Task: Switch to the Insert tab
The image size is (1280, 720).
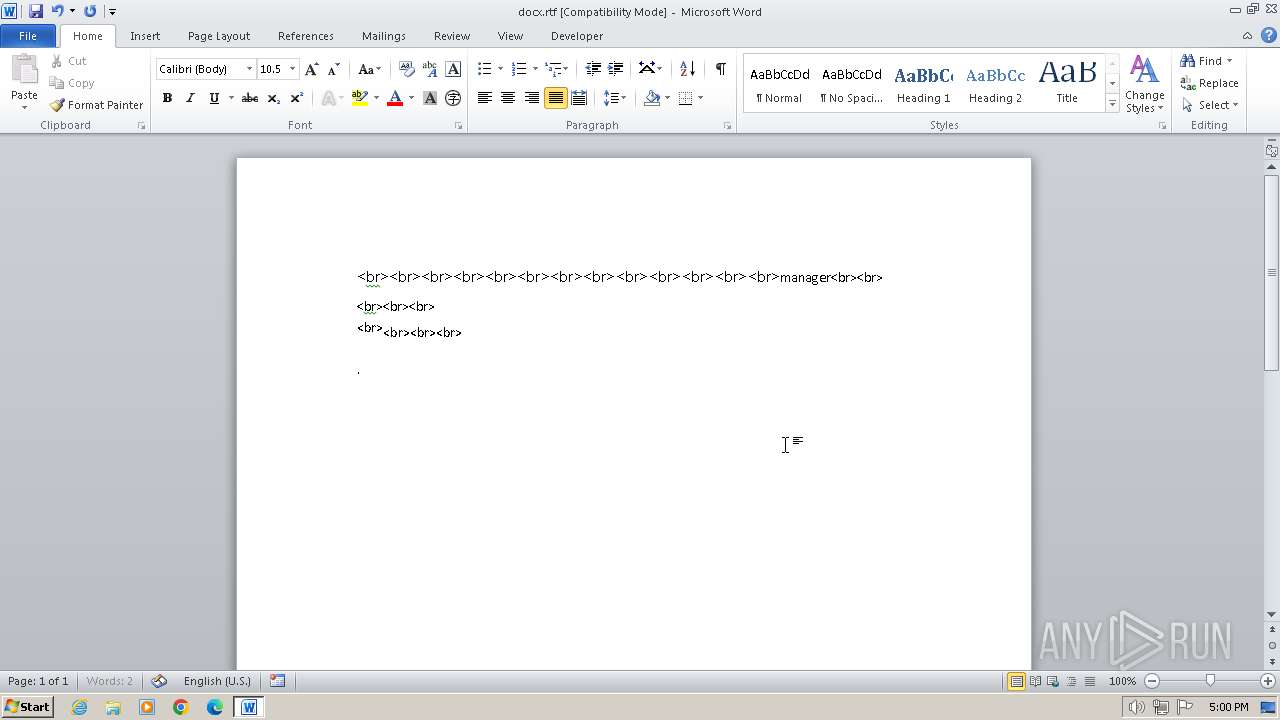Action: tap(145, 36)
